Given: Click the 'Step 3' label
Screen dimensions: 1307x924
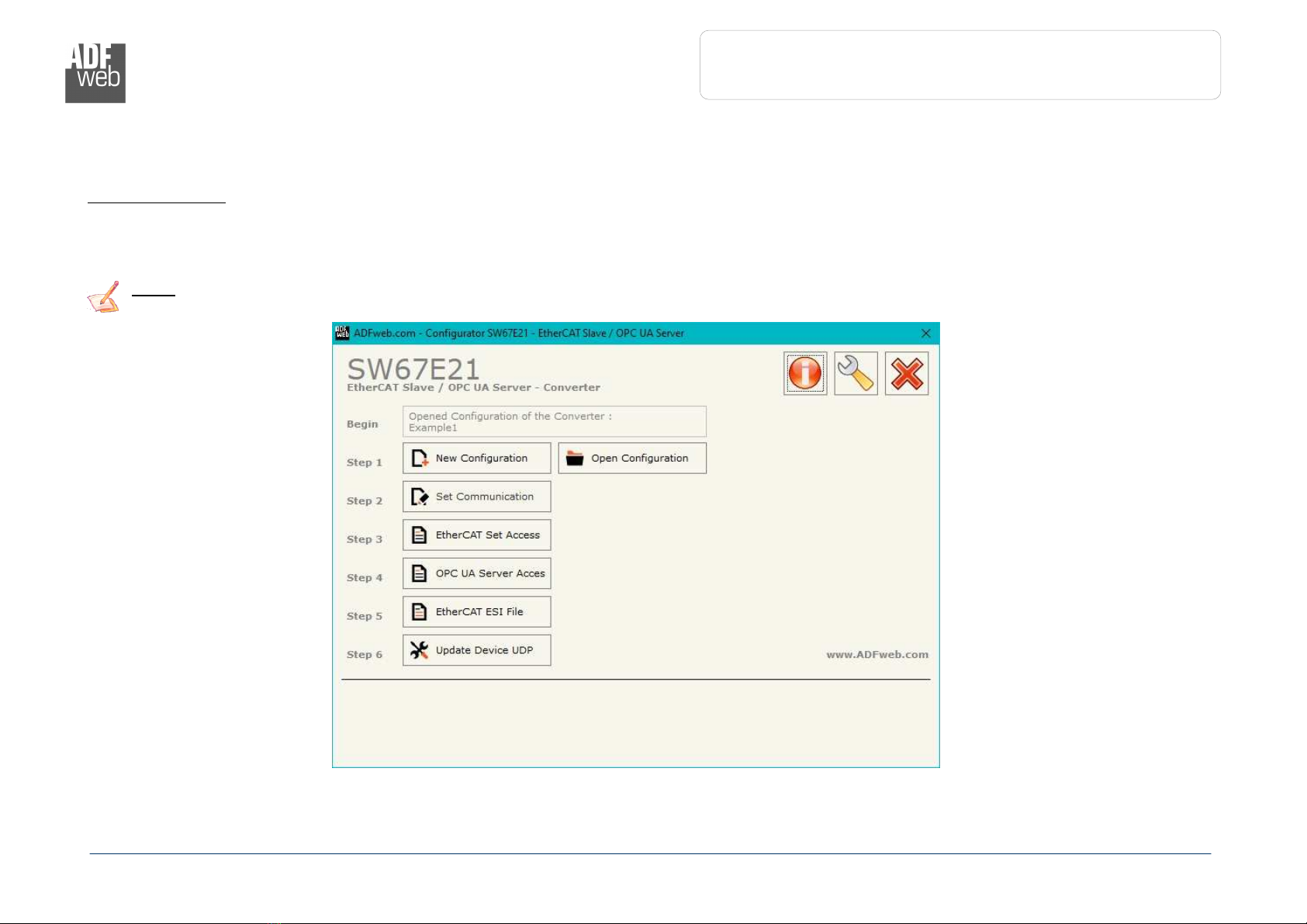Looking at the screenshot, I should point(365,539).
